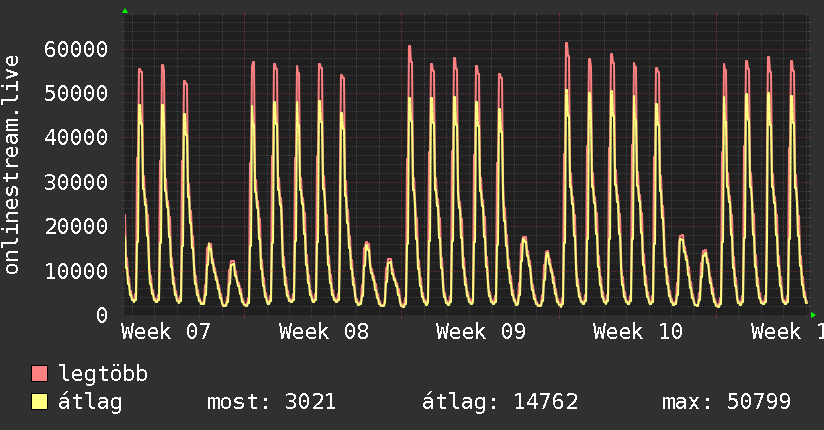This screenshot has width=824, height=430.
Task: Click the 10000 y-axis label
Action: 76,271
